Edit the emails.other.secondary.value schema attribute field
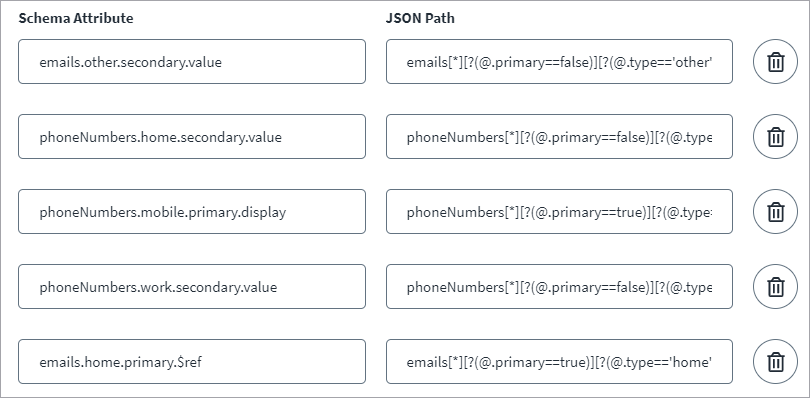 [x=192, y=62]
